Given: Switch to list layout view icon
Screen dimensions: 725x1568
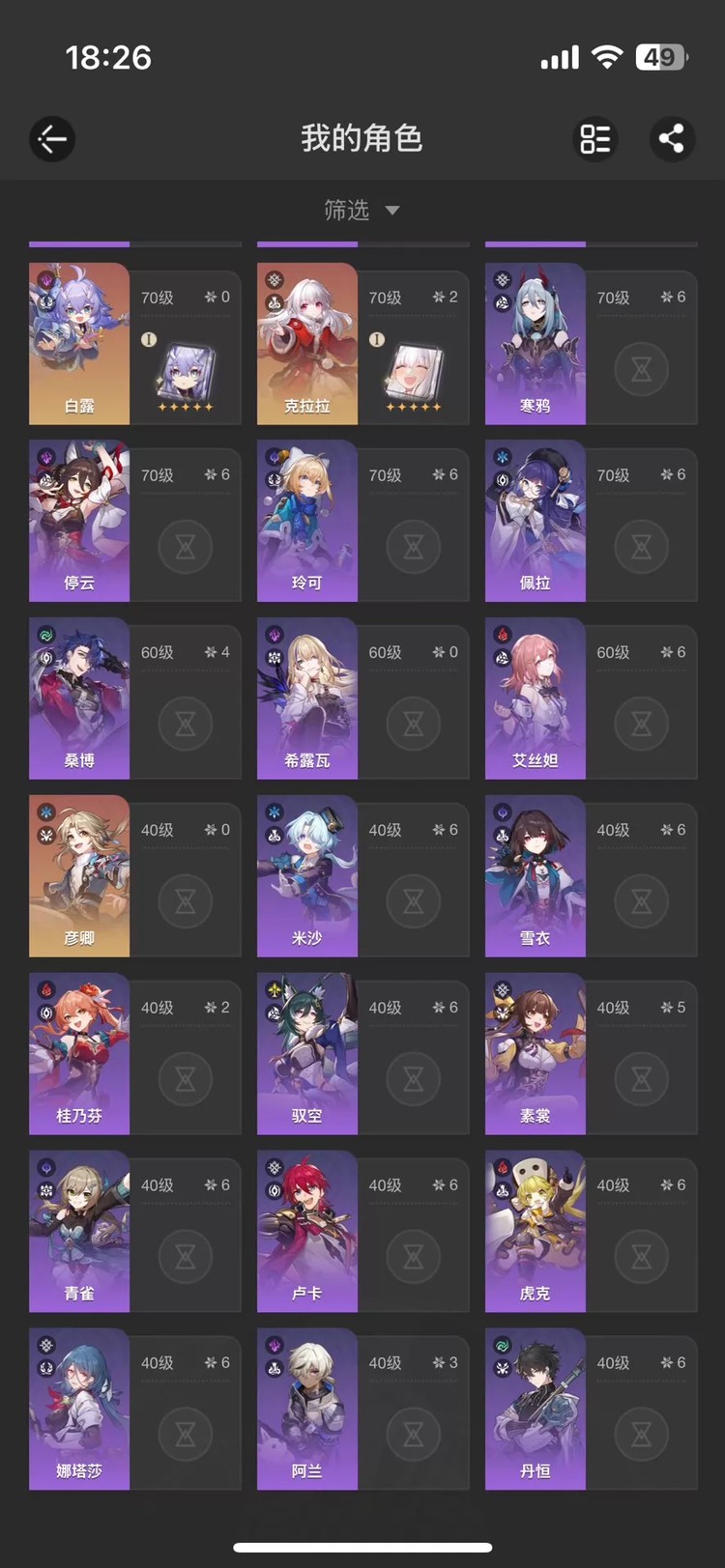Looking at the screenshot, I should pos(594,139).
